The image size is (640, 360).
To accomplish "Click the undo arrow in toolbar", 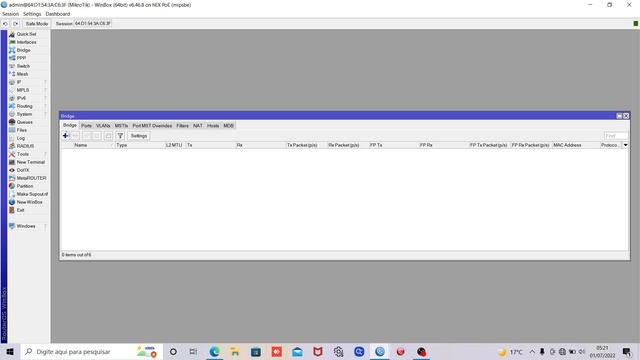I will (x=5, y=24).
